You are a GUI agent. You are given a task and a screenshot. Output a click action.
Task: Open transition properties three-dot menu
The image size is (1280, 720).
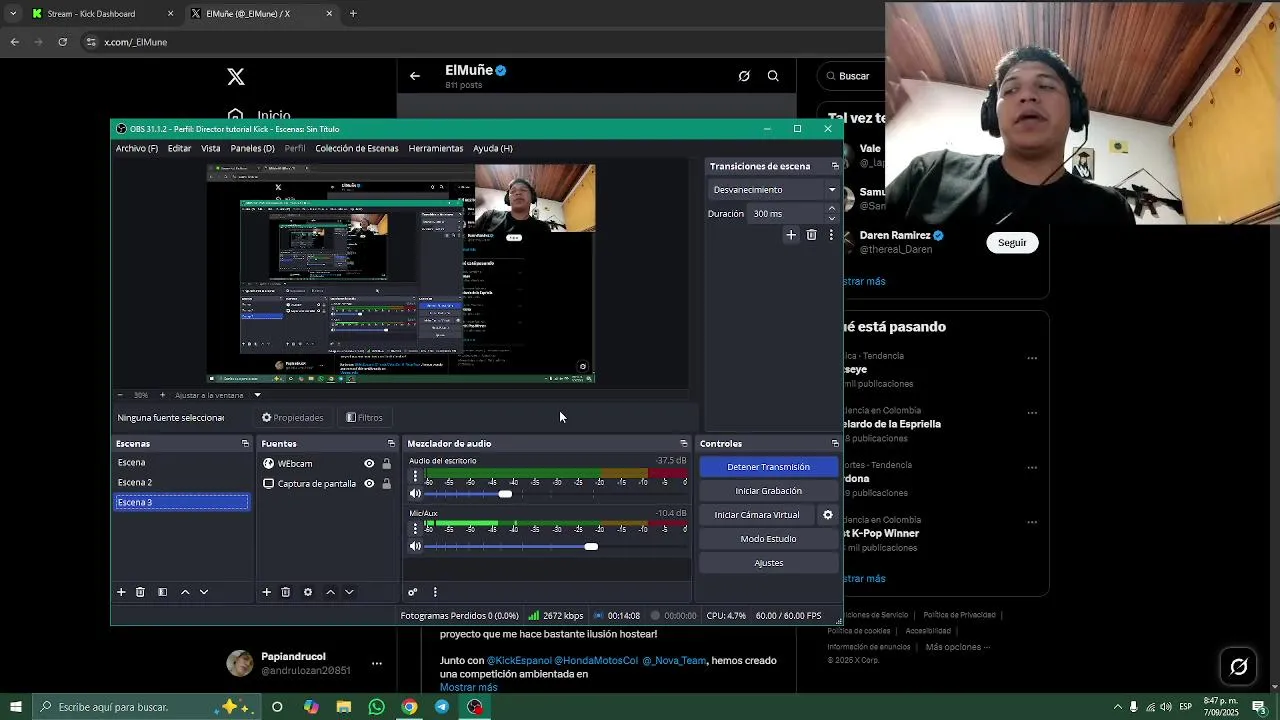point(831,235)
